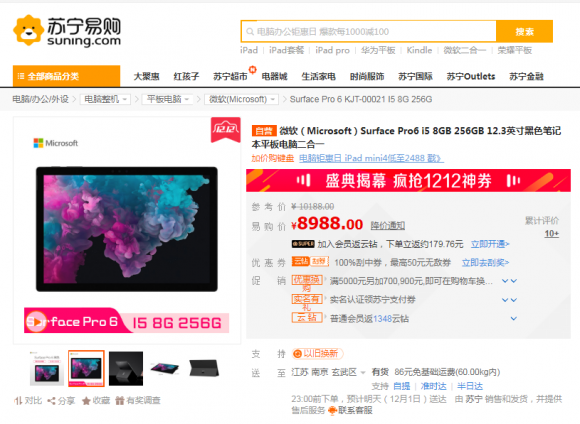Click the 有奖调查 gift icon
This screenshot has height=424, width=580.
119,401
